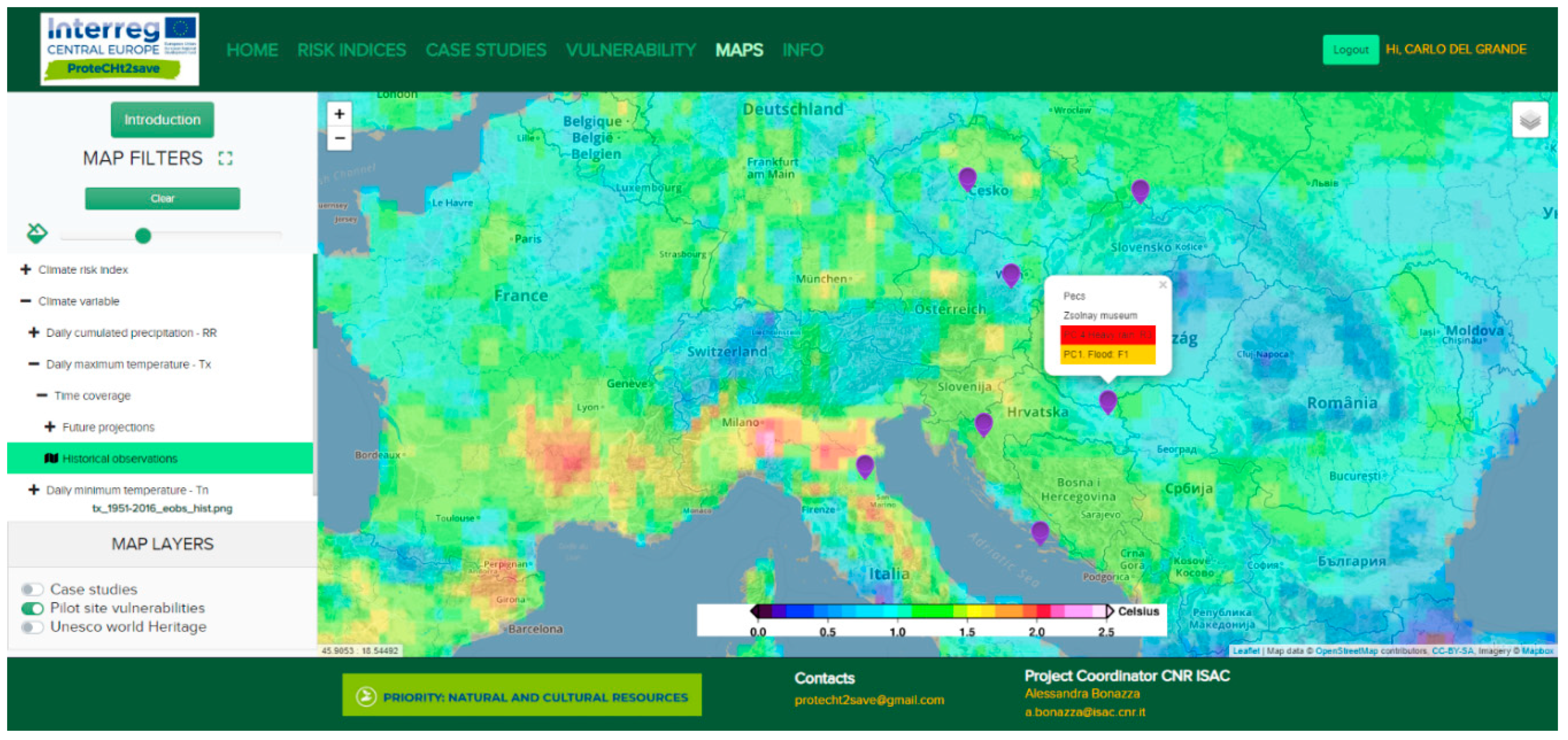Expand the Future projections item
This screenshot has height=740, width=1568.
coord(50,427)
